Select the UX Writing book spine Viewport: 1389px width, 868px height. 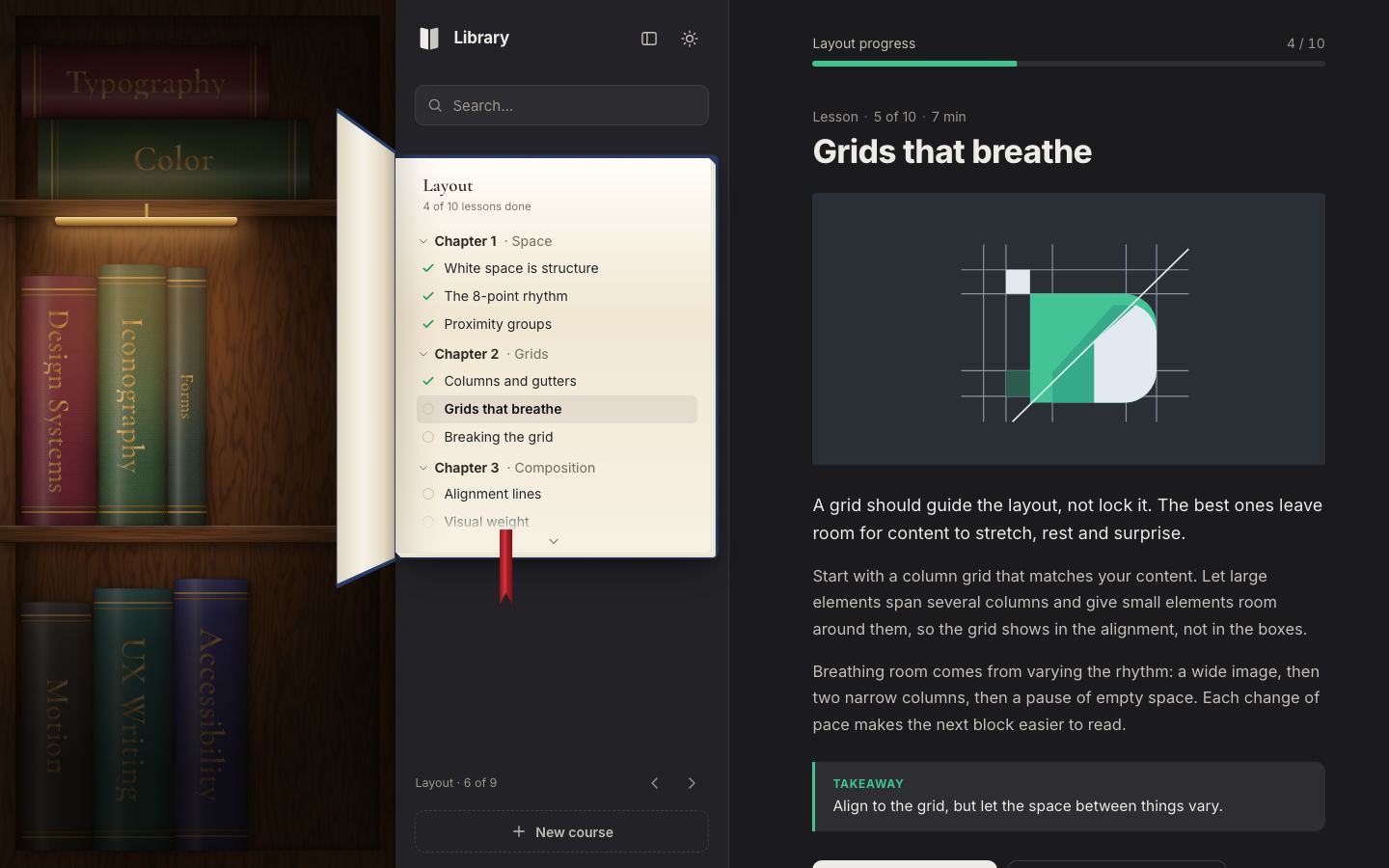[x=133, y=719]
